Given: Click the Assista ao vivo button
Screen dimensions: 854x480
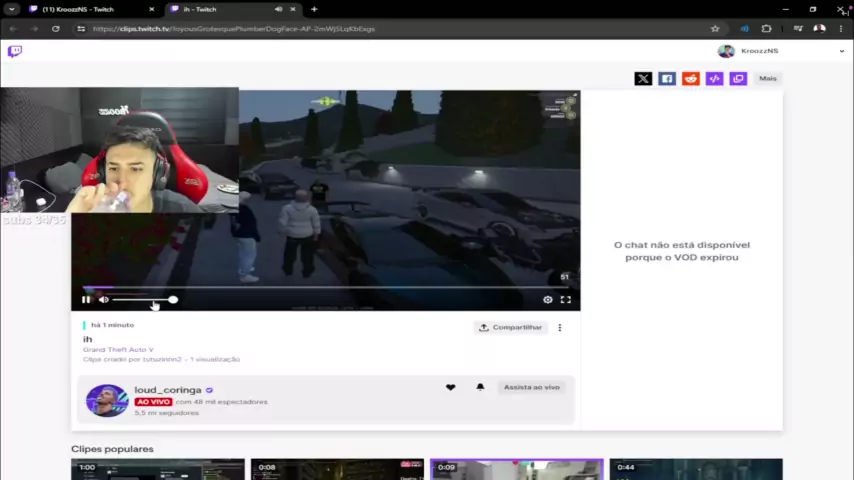Looking at the screenshot, I should click(x=531, y=387).
